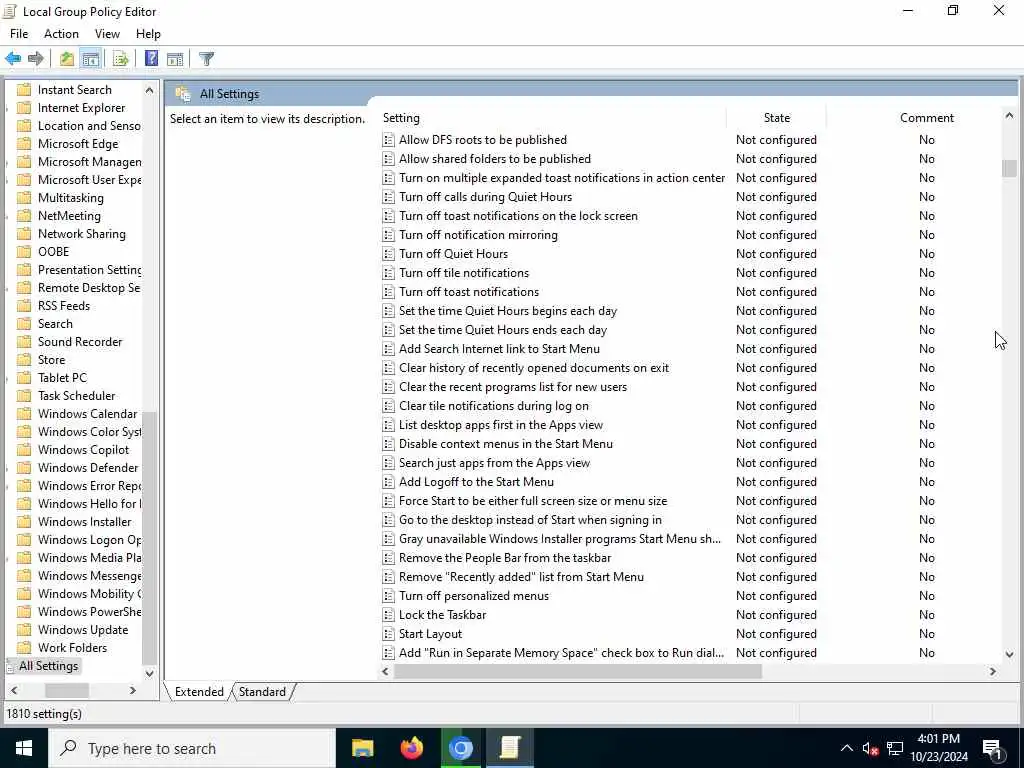Click the Export List toolbar icon

click(121, 59)
